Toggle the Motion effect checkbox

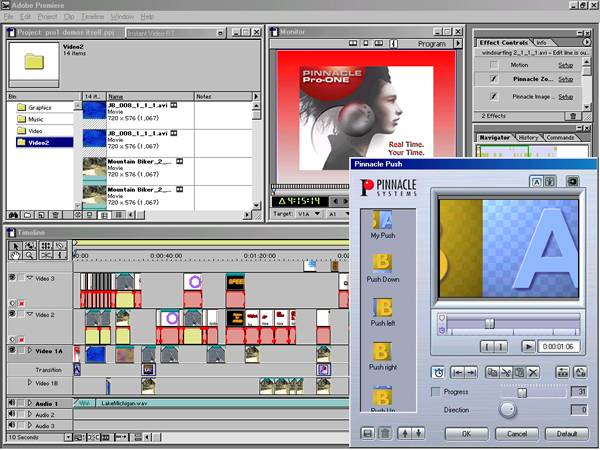pos(494,65)
